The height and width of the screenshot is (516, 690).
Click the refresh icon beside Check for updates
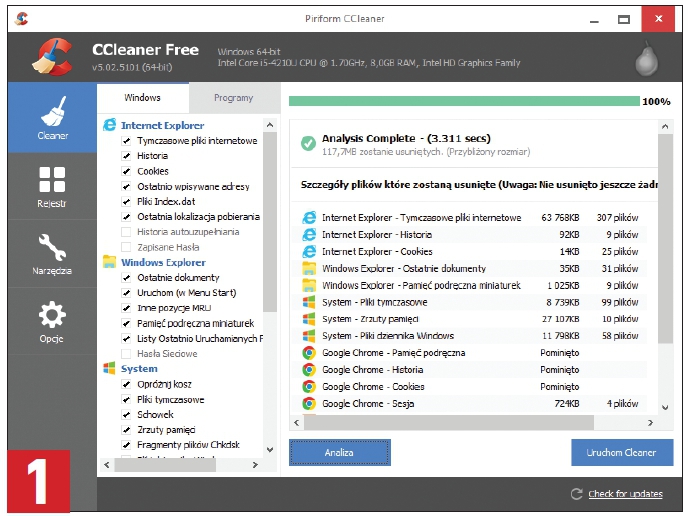pos(576,494)
